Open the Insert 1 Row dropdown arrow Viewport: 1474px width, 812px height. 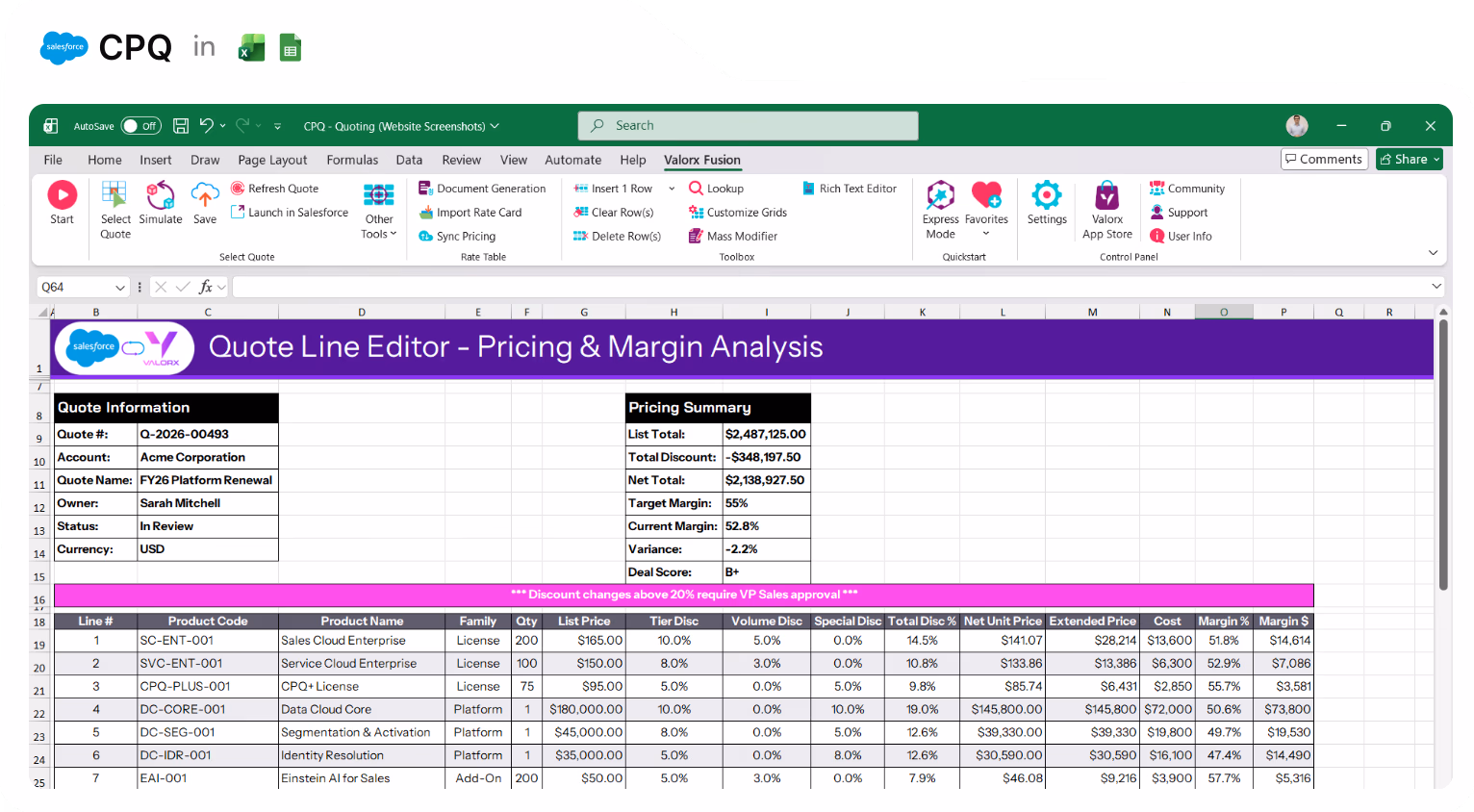(670, 188)
